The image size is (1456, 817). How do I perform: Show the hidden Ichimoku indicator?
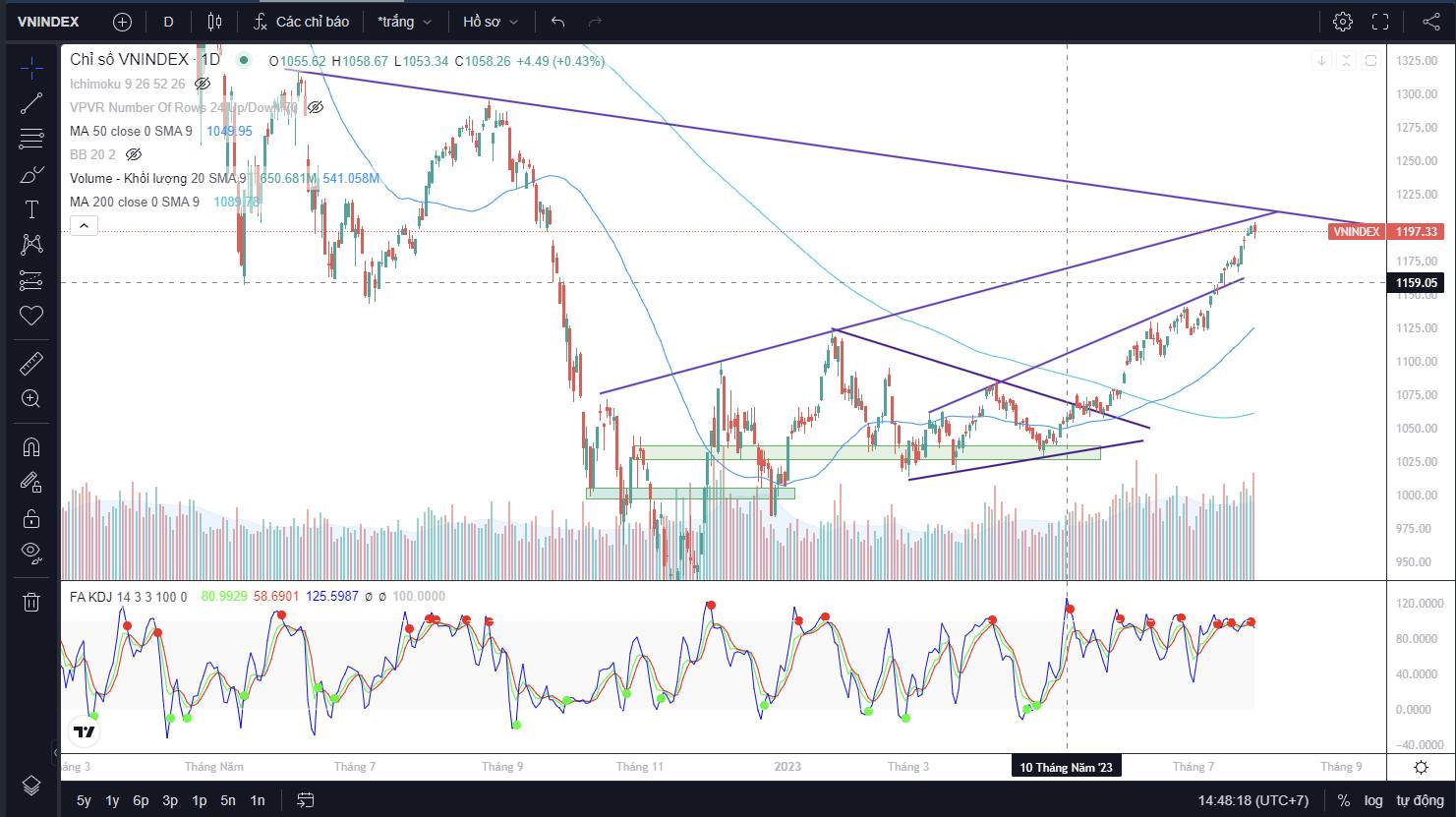coord(203,85)
